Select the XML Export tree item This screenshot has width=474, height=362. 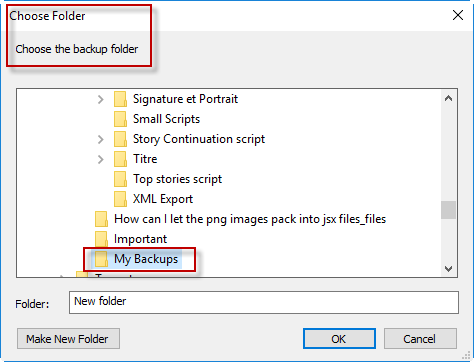coord(163,199)
